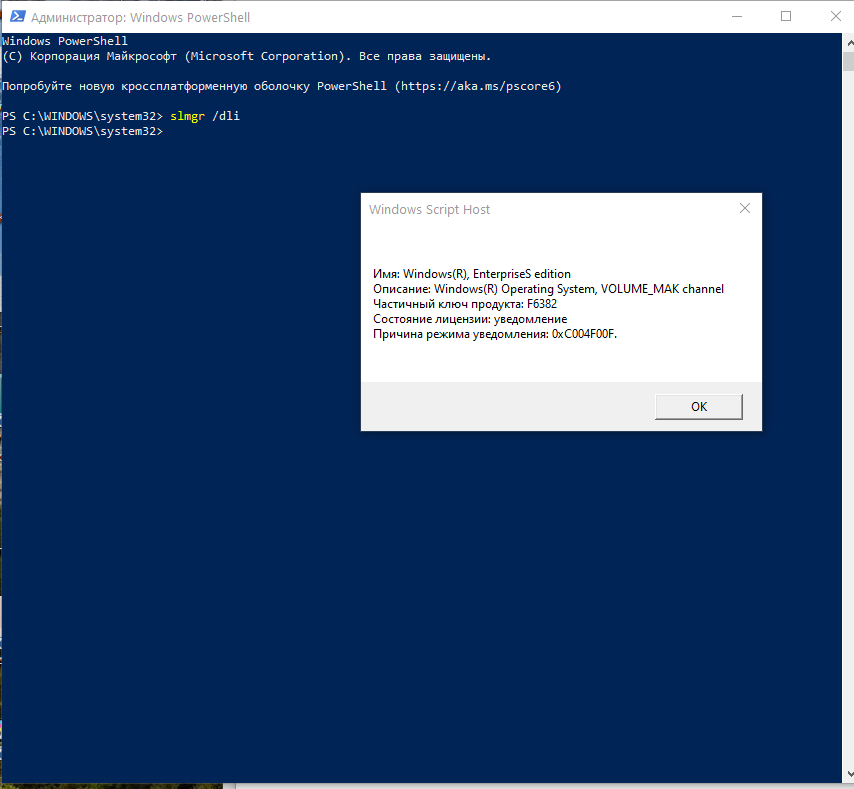The width and height of the screenshot is (854, 789).
Task: Click 'Состояние лицензии: уведомление' line
Action: 470,319
